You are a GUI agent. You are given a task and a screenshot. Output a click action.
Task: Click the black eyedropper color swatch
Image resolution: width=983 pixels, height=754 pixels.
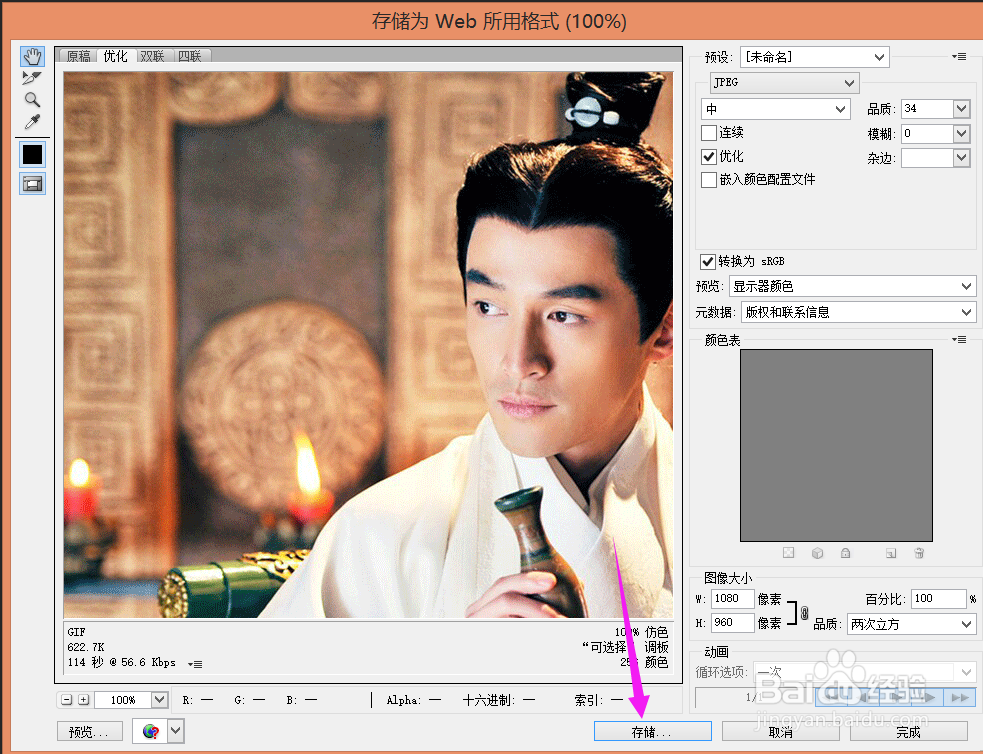(32, 154)
